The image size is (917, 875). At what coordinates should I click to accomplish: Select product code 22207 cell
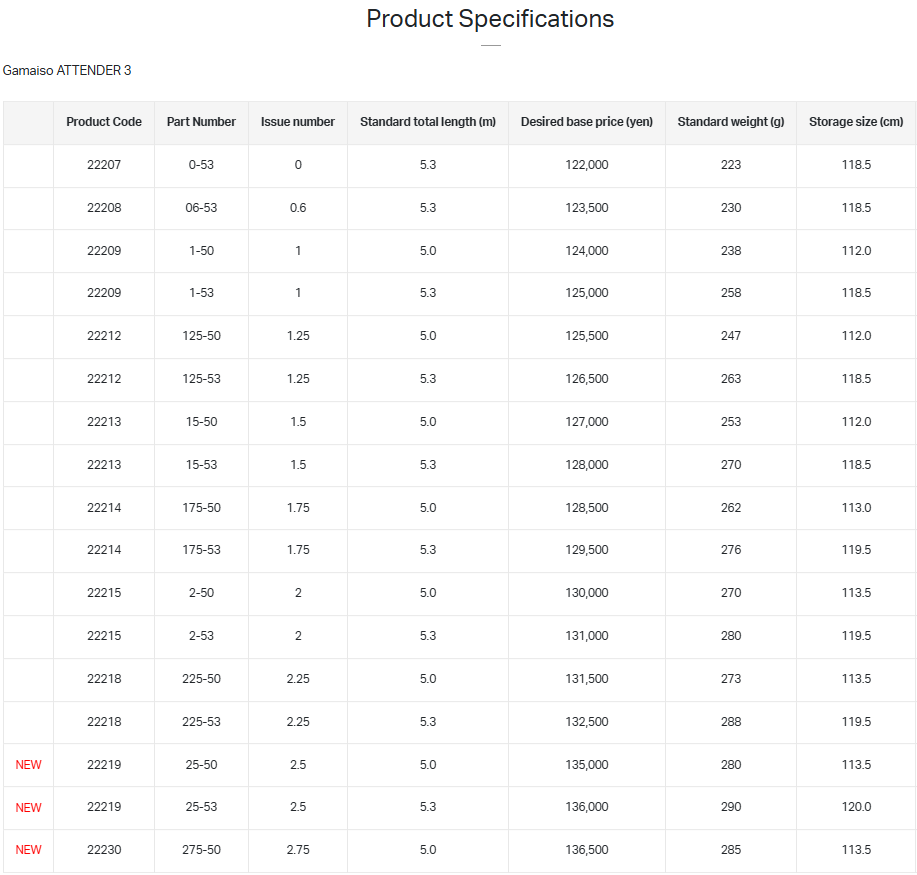click(104, 165)
